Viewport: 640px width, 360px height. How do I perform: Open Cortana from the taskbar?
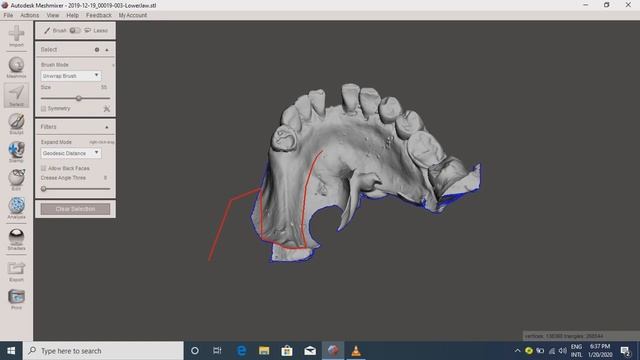pyautogui.click(x=195, y=351)
